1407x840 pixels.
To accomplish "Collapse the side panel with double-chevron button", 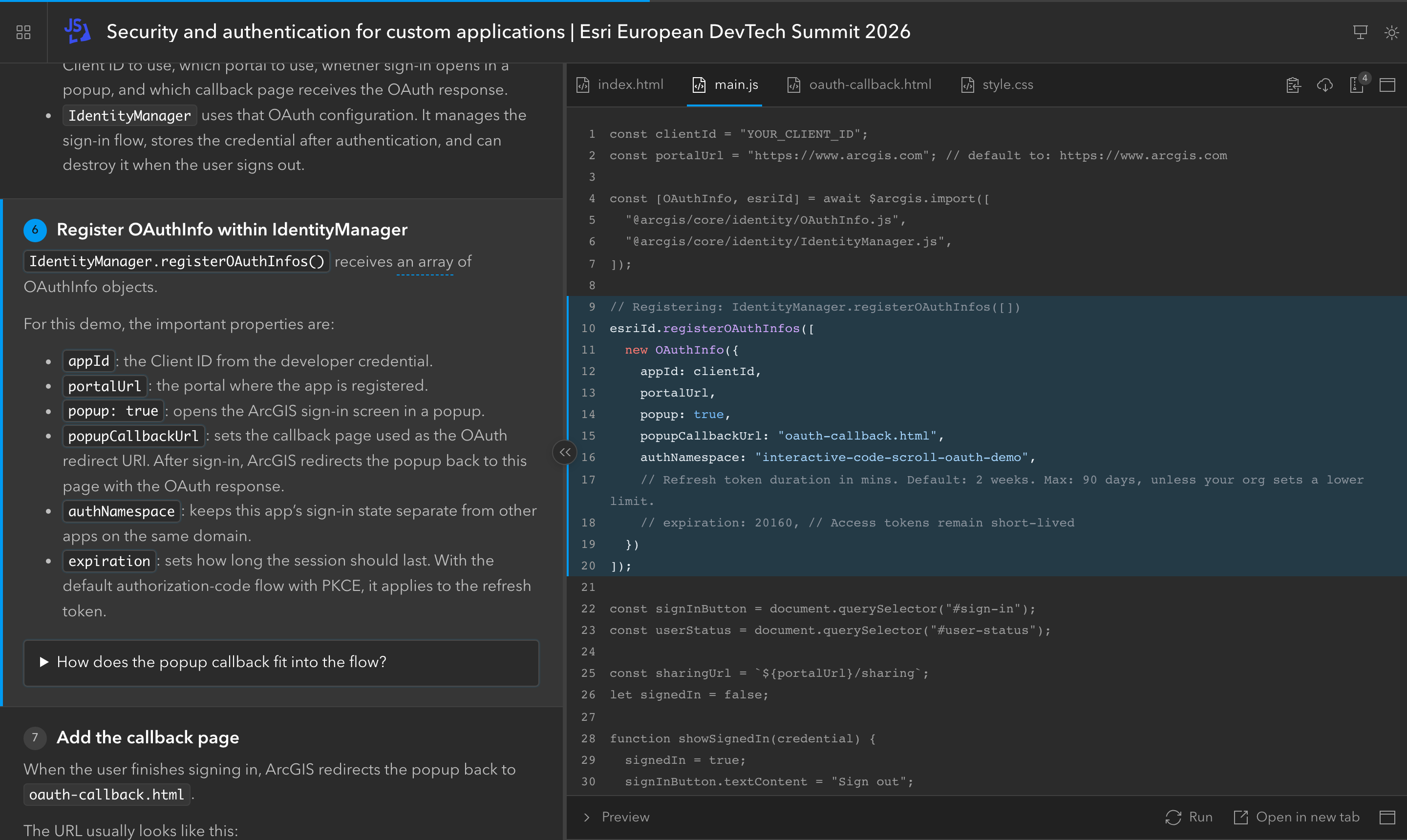I will (x=564, y=452).
